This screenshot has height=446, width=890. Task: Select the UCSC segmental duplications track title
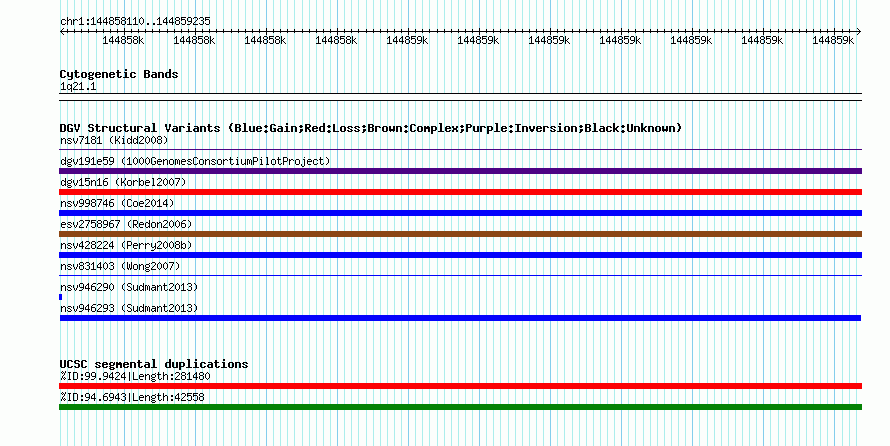pyautogui.click(x=154, y=364)
